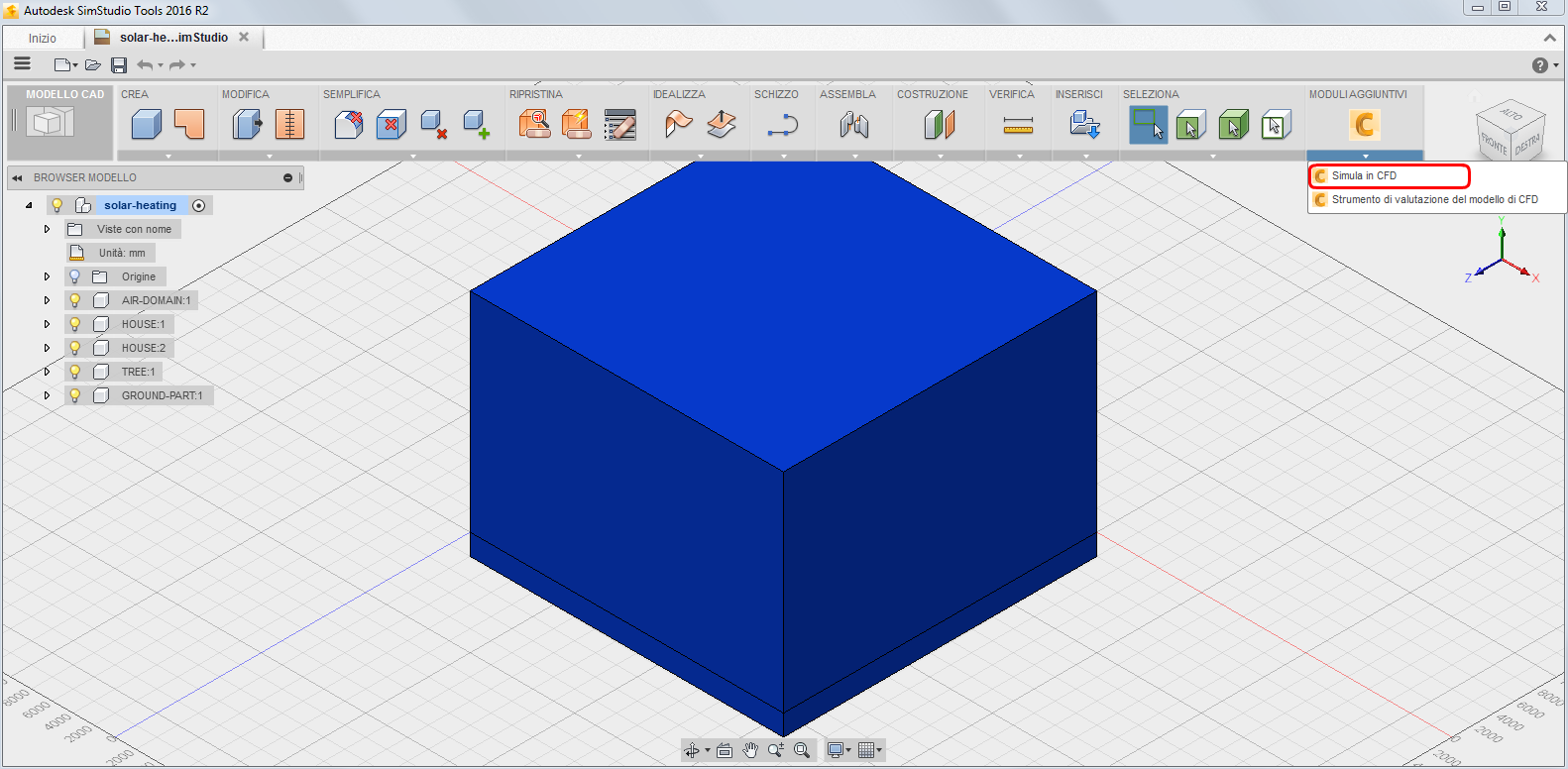Screen dimensions: 1568x769
Task: Click the orbit tool in the navigation bar
Action: (x=692, y=750)
